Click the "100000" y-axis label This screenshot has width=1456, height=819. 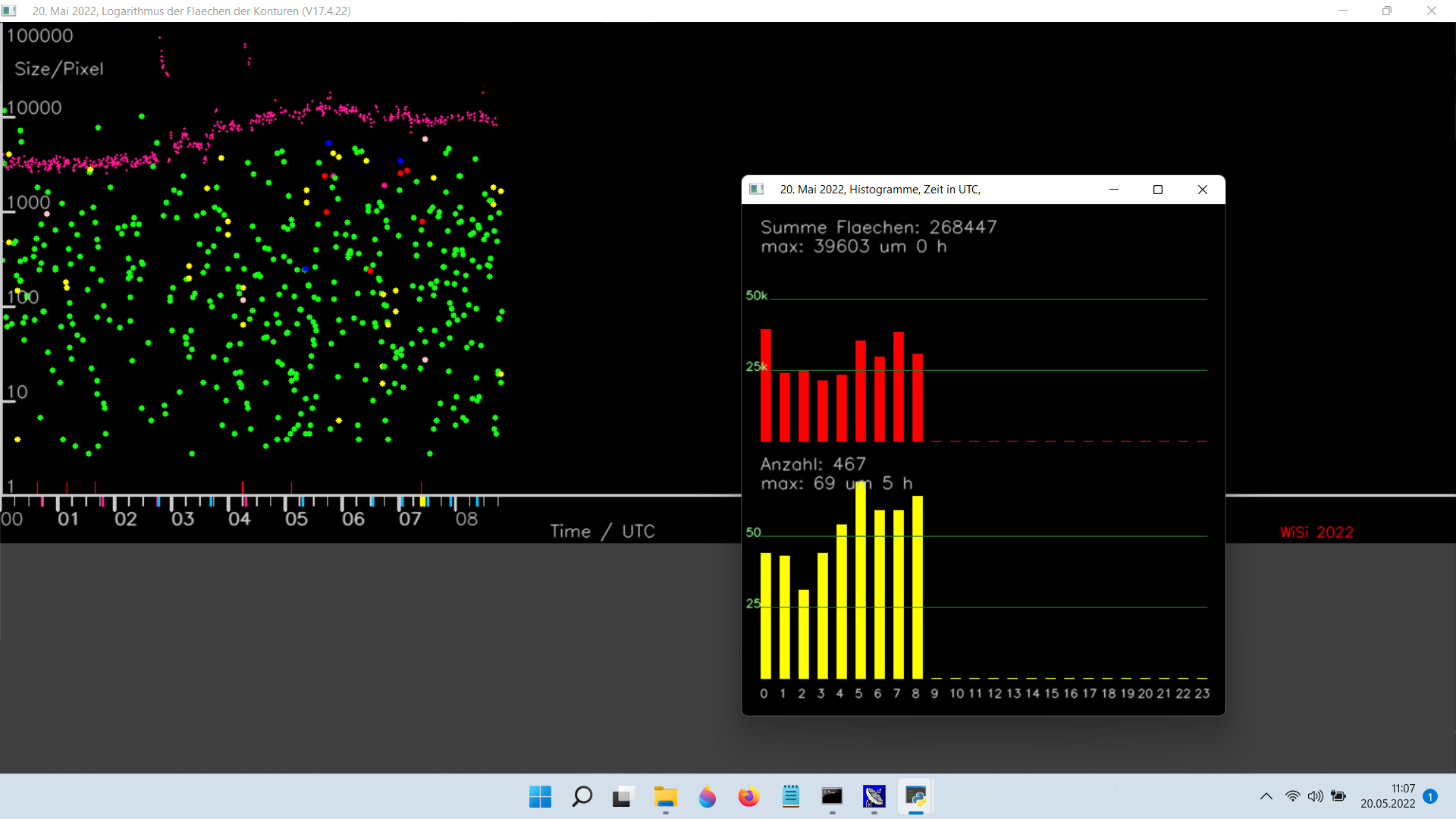(x=40, y=36)
